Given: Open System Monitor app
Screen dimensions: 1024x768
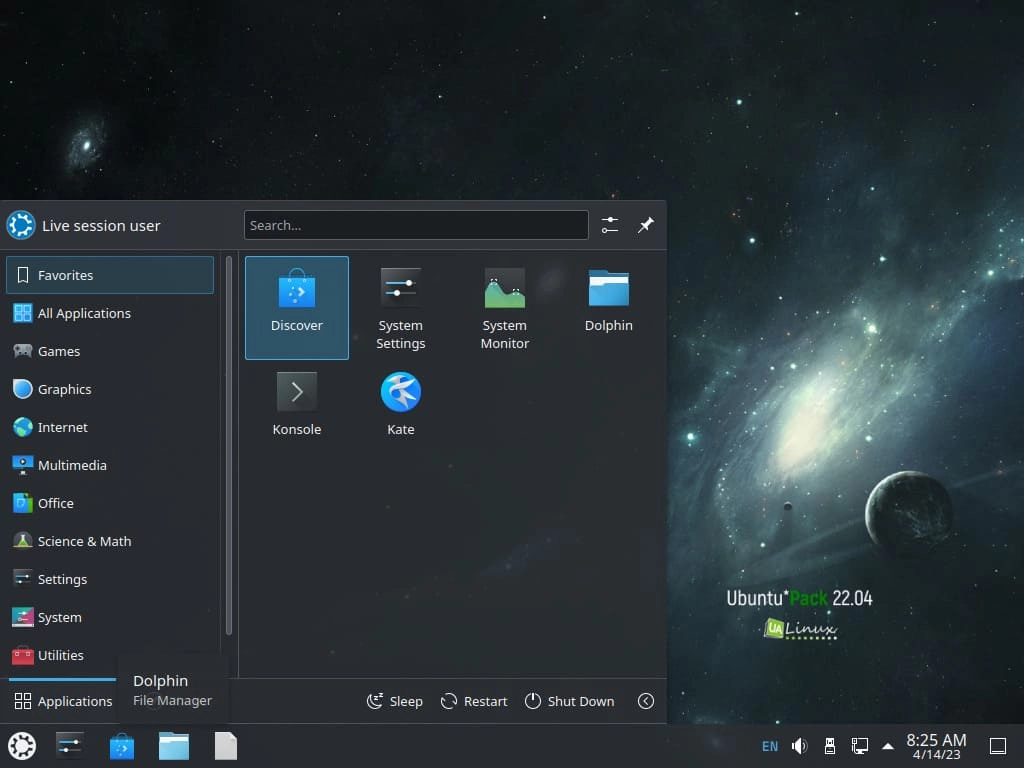Looking at the screenshot, I should [x=504, y=308].
